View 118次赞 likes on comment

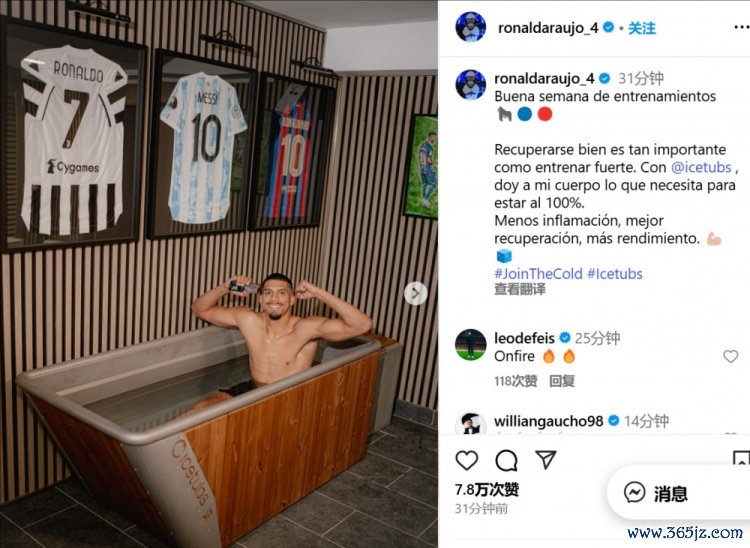(516, 381)
